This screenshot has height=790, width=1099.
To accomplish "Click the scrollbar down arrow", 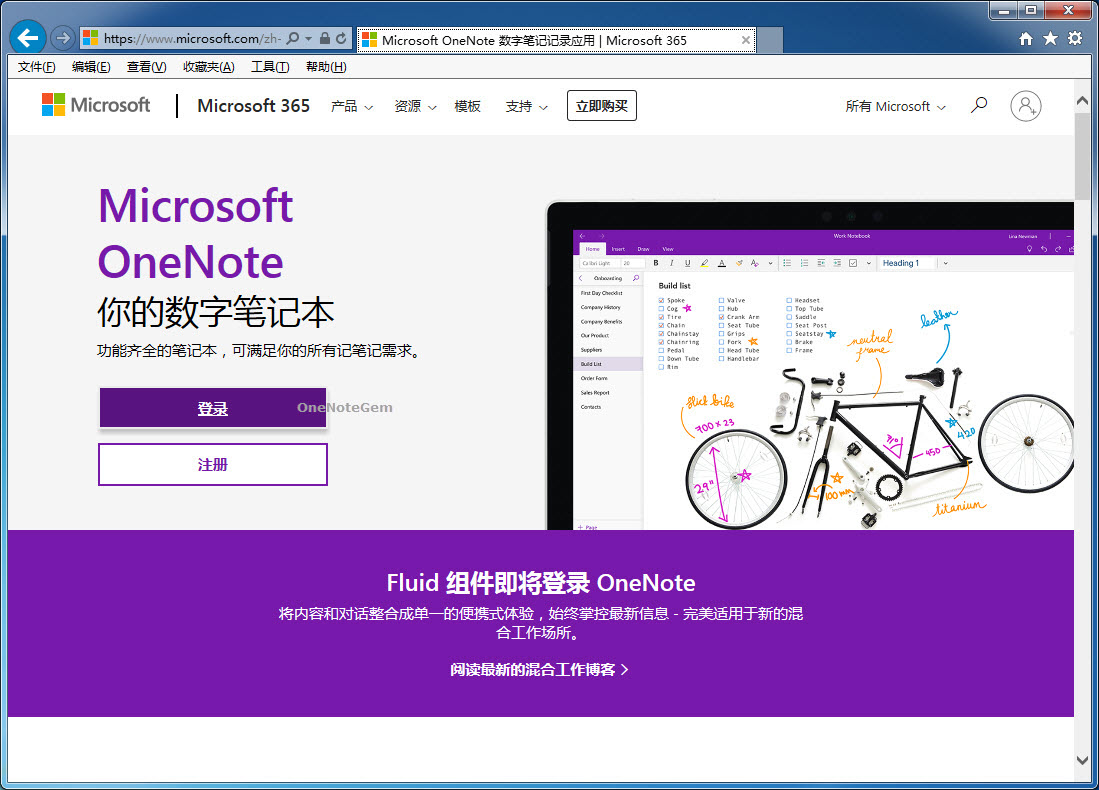I will click(x=1082, y=761).
